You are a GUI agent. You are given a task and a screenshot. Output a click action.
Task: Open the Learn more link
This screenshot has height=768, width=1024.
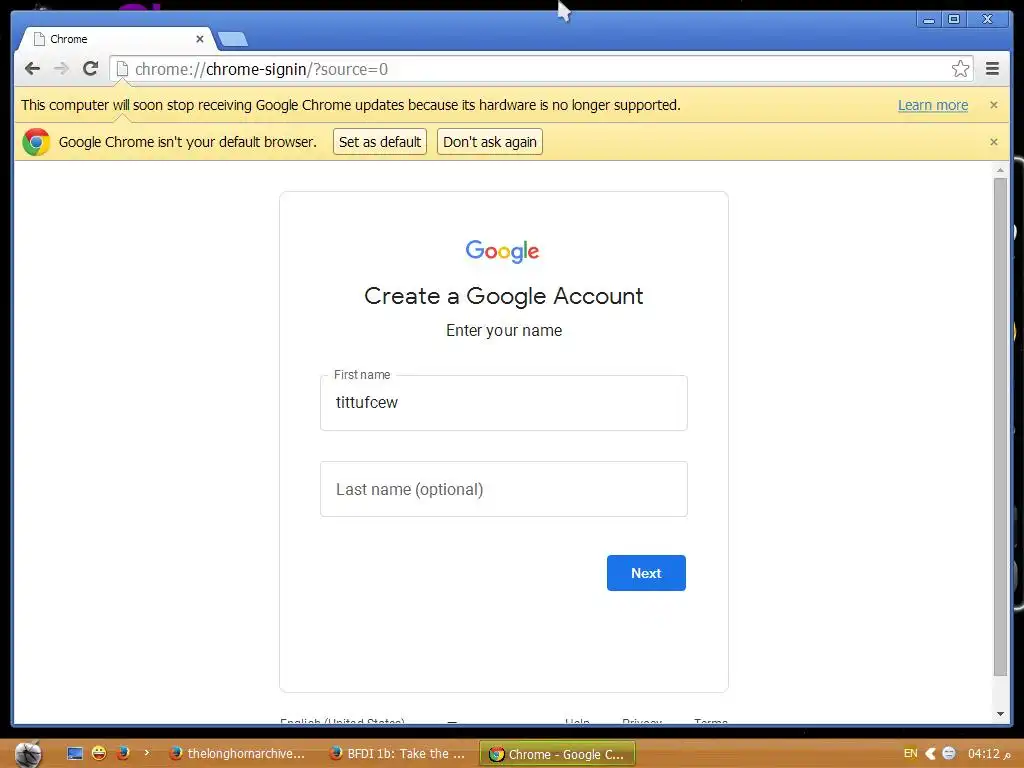click(933, 105)
